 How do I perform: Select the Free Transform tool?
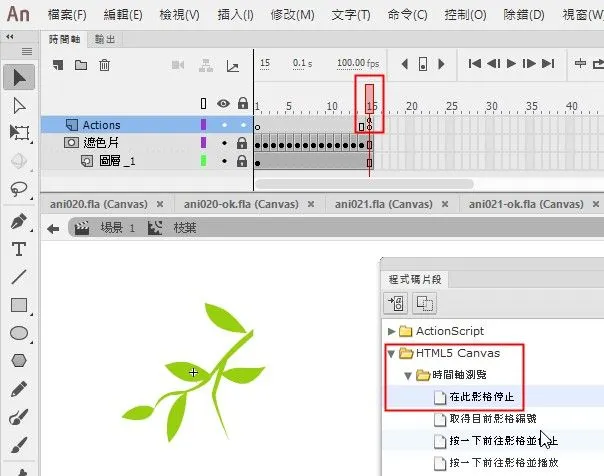pos(19,133)
